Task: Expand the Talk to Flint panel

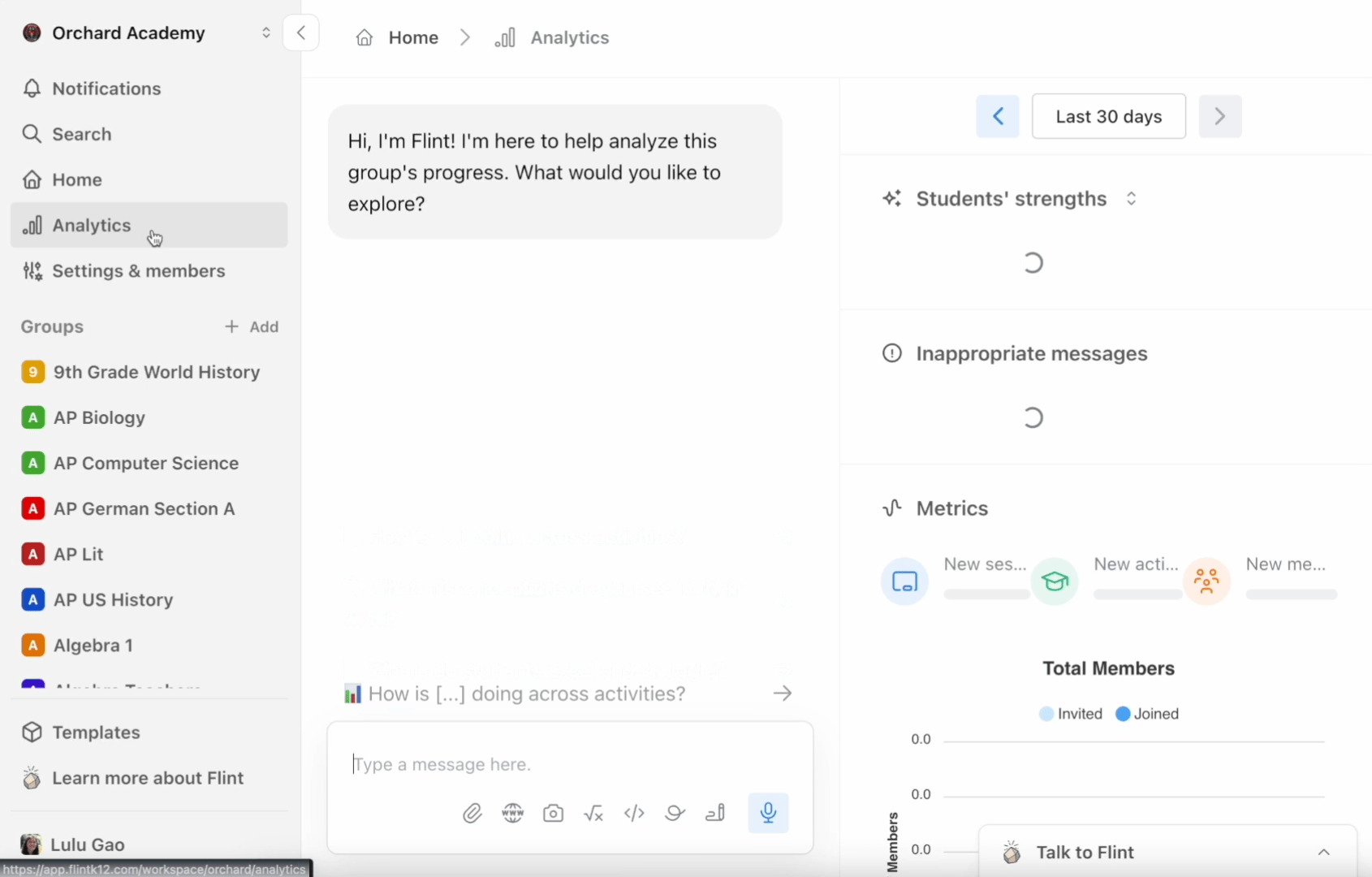Action: [x=1167, y=852]
